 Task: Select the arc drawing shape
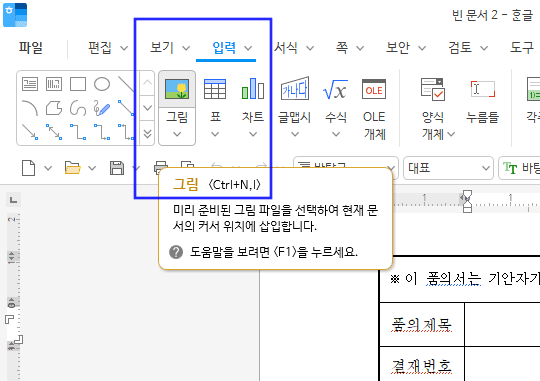click(x=30, y=108)
